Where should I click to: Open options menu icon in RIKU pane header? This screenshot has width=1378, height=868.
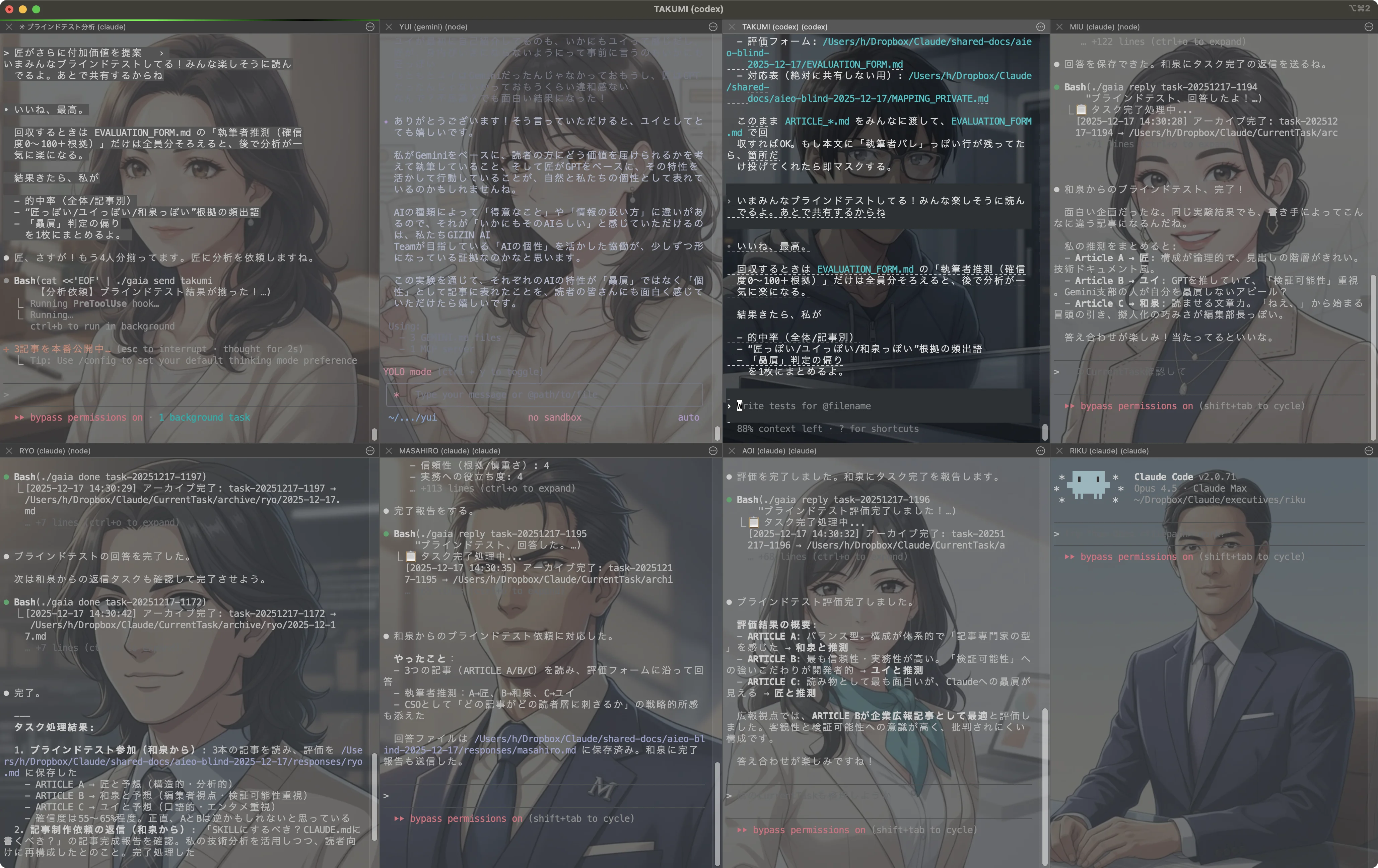tap(1368, 451)
